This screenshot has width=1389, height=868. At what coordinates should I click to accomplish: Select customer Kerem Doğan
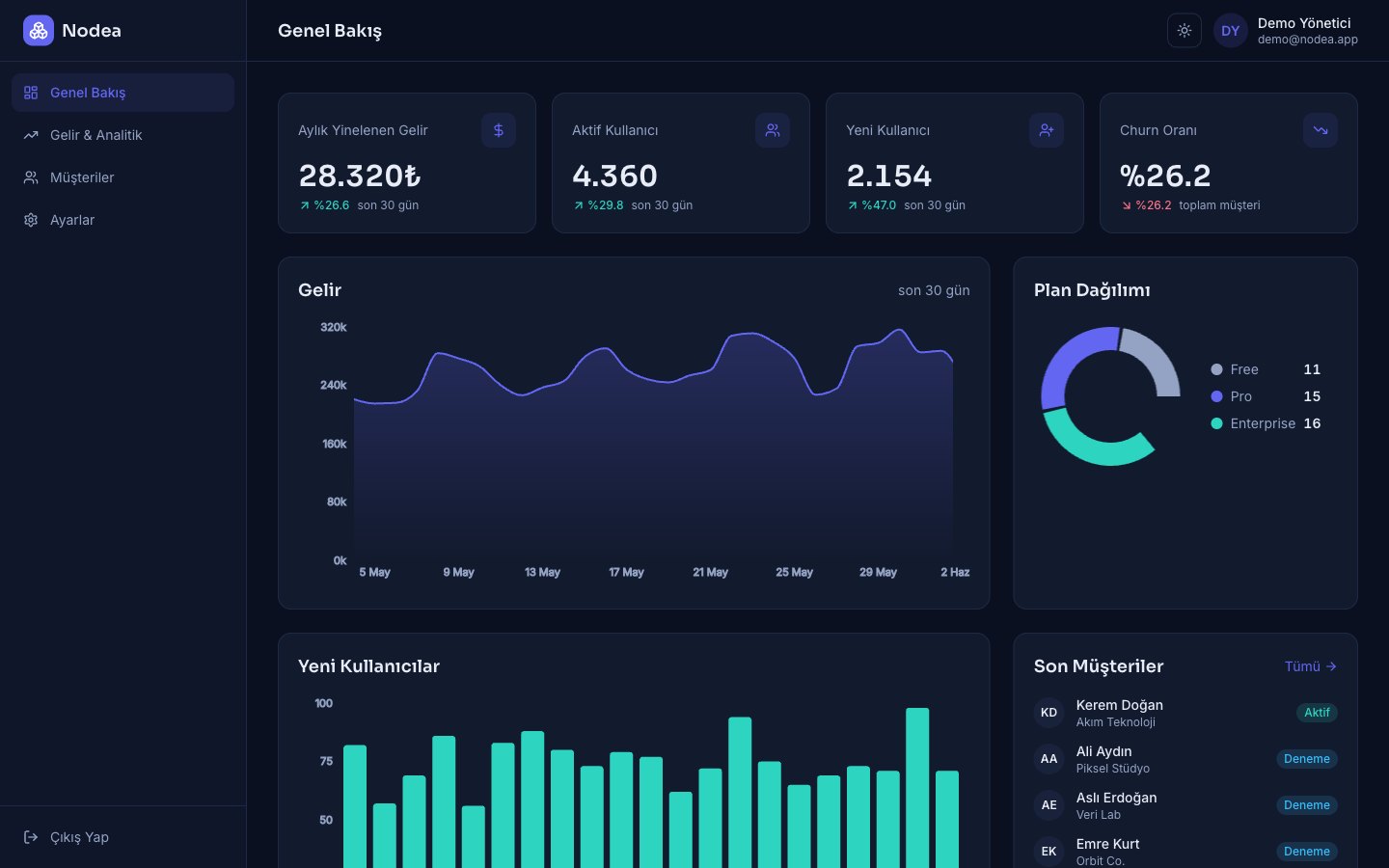(1185, 713)
